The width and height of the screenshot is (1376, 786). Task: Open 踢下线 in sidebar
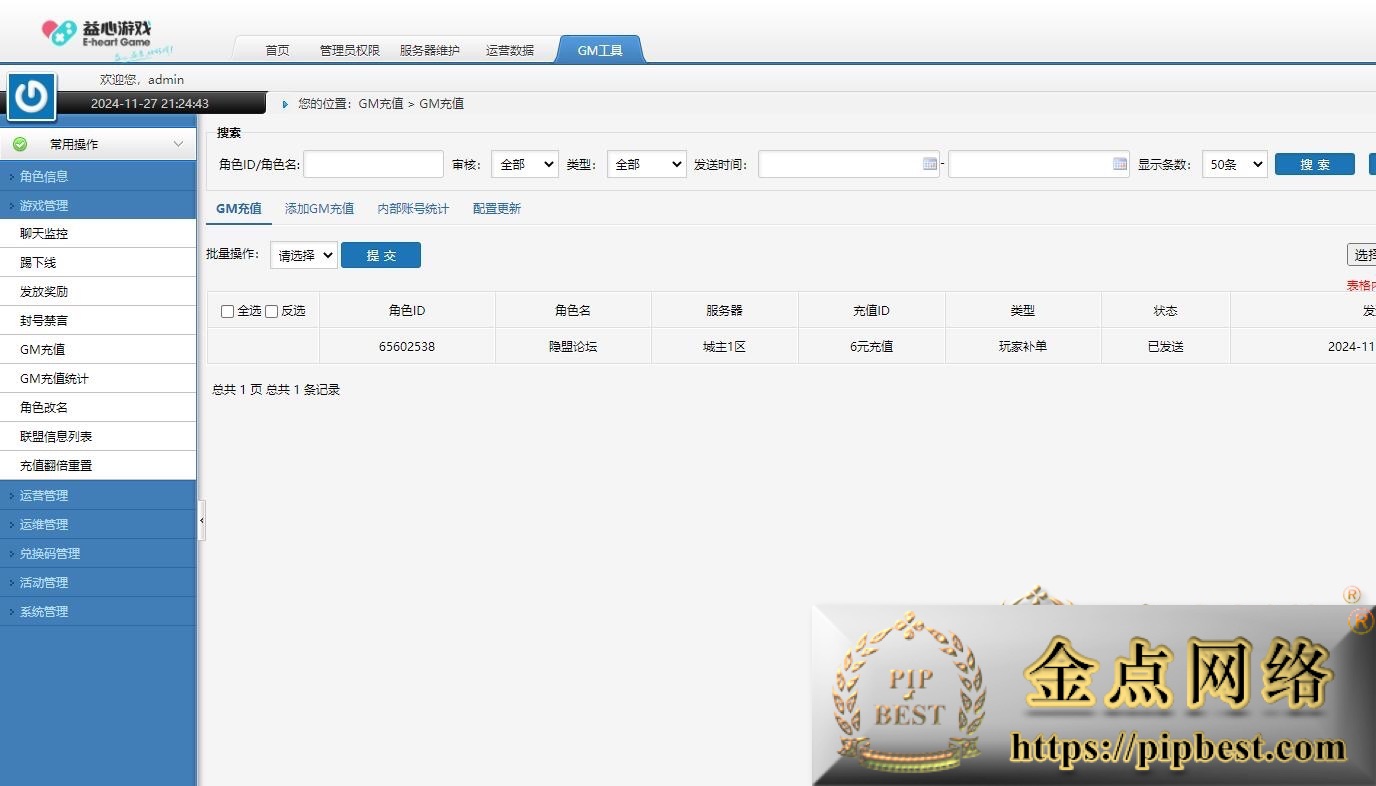(98, 262)
